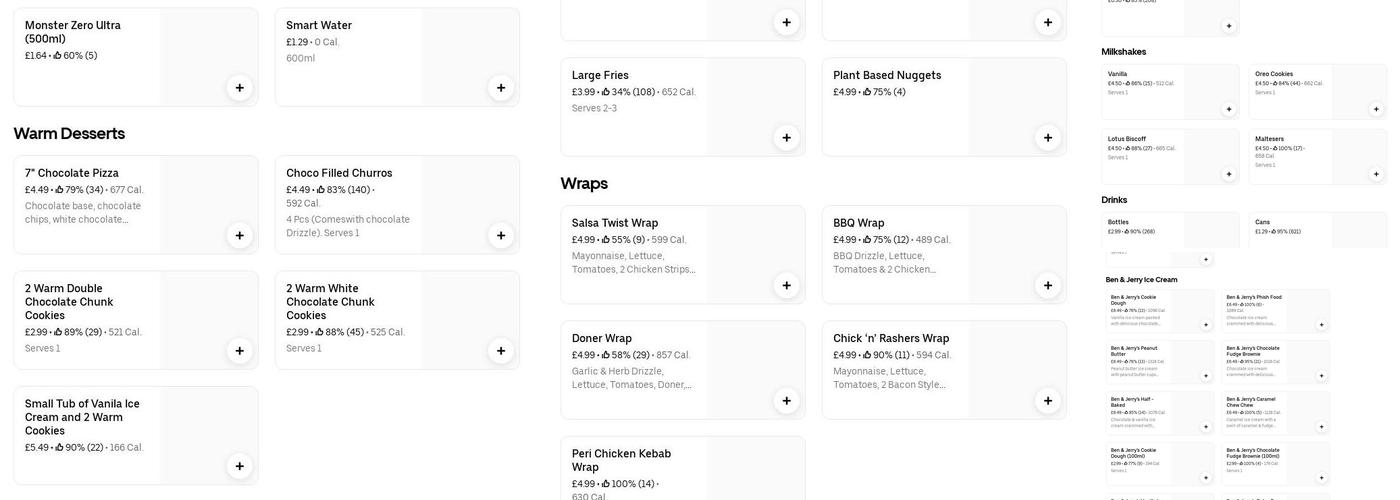This screenshot has height=500, width=1400.
Task: Add Large Fries to the order
Action: [786, 138]
